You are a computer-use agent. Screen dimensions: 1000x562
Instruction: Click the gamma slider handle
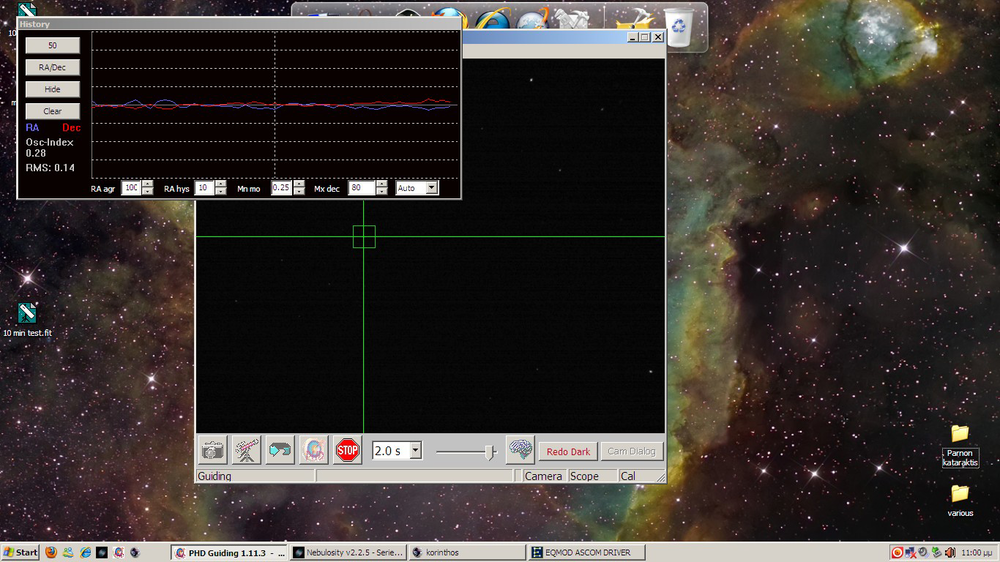[x=489, y=452]
